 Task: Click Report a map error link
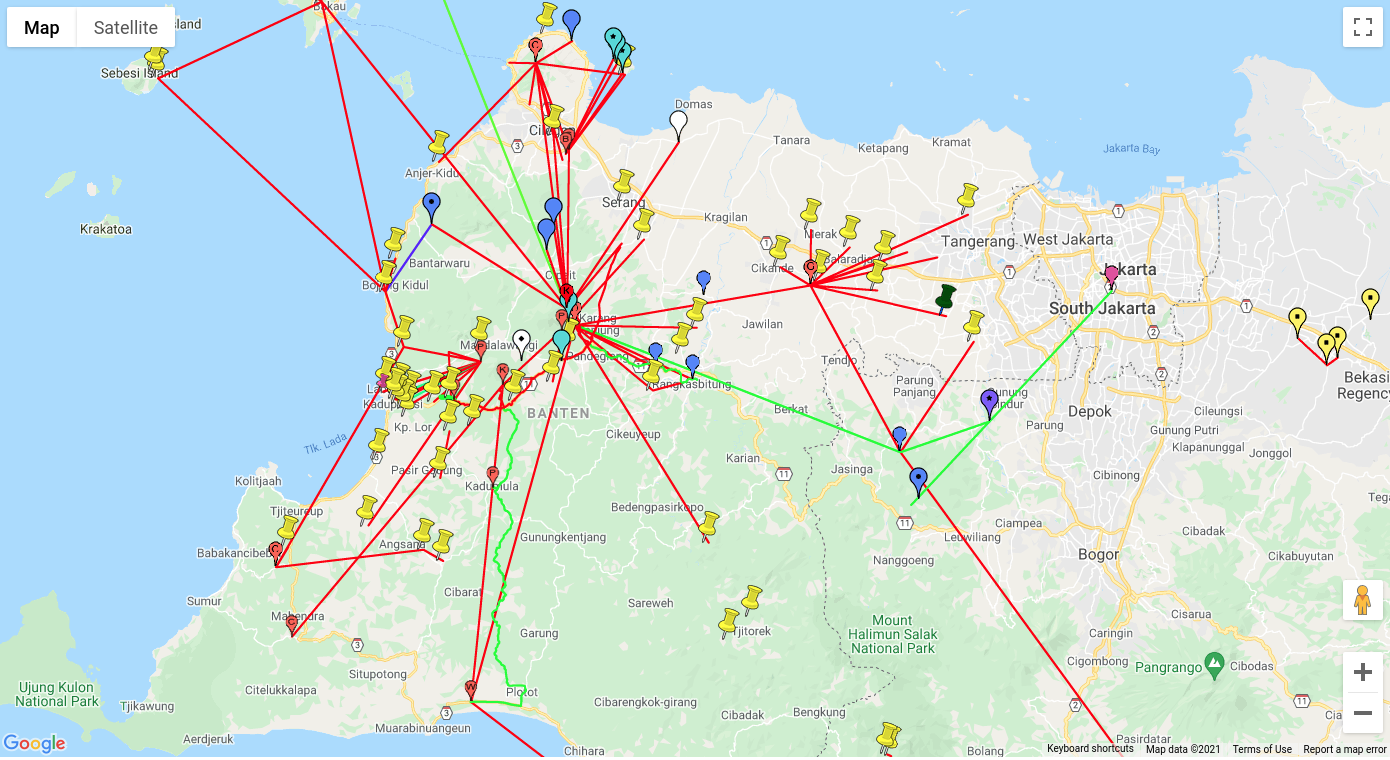click(x=1345, y=749)
